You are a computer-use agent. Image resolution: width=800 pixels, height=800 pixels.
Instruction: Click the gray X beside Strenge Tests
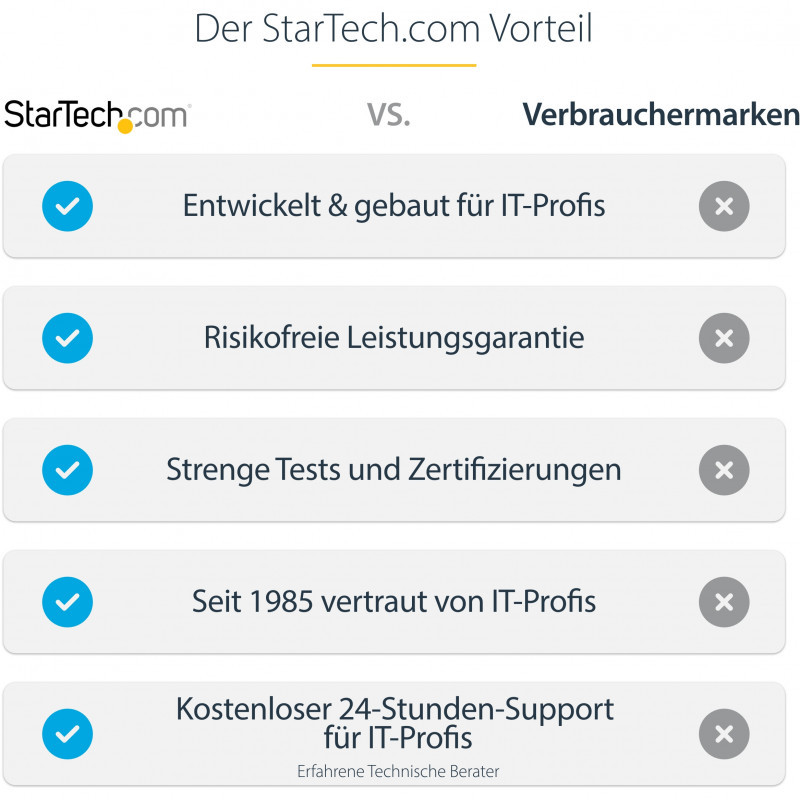pos(724,470)
